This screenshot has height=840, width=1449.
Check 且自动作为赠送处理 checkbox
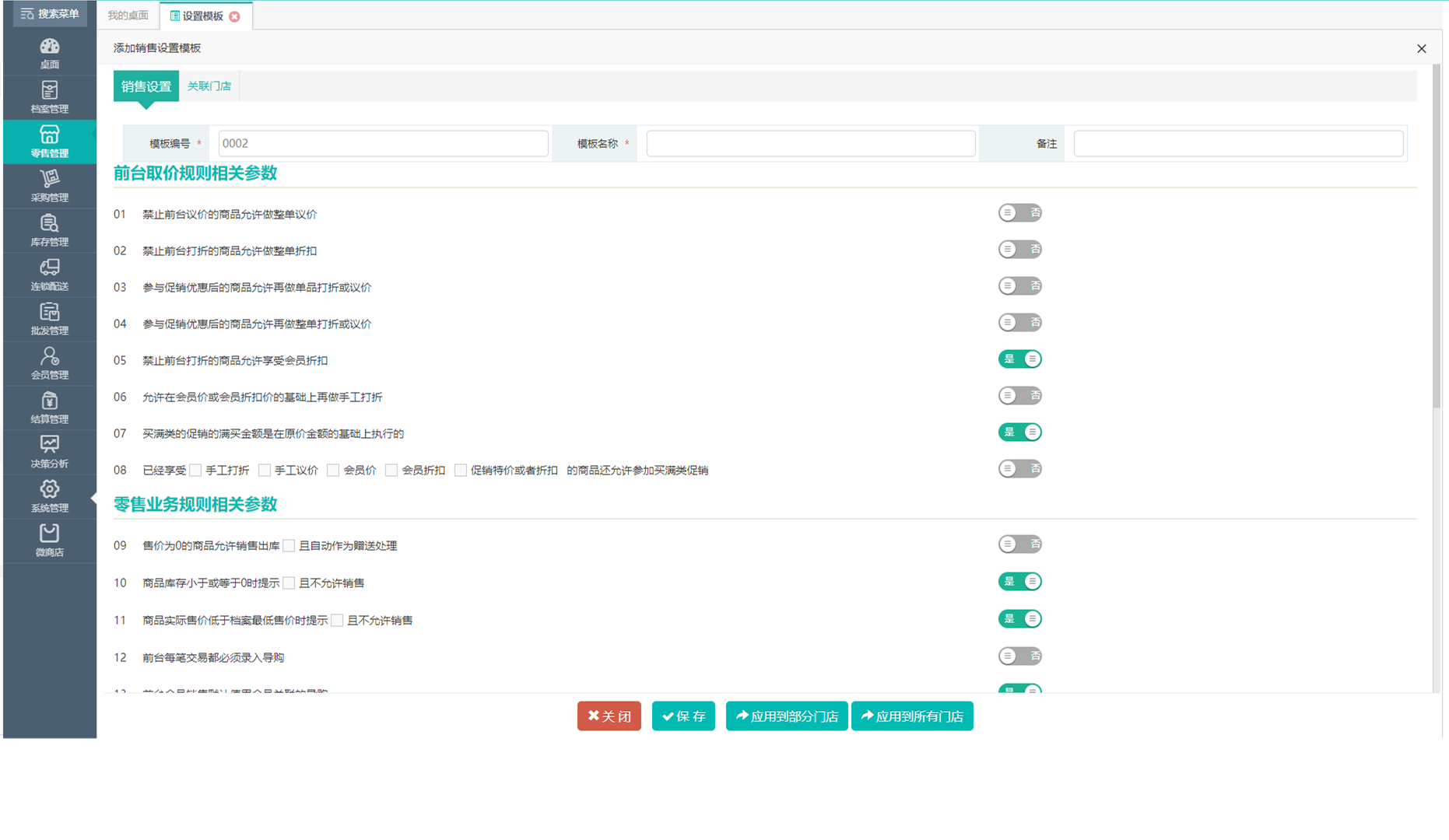[x=289, y=545]
